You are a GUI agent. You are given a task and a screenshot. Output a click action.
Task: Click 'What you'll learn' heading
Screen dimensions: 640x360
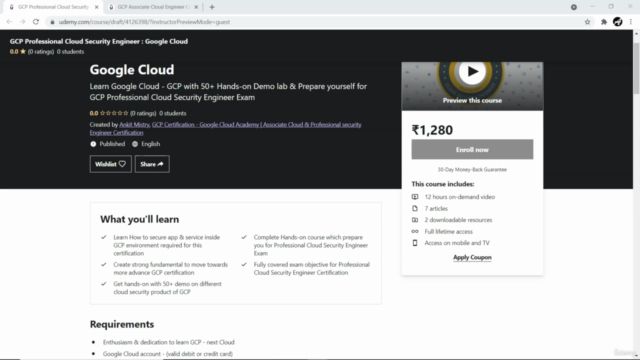click(140, 219)
